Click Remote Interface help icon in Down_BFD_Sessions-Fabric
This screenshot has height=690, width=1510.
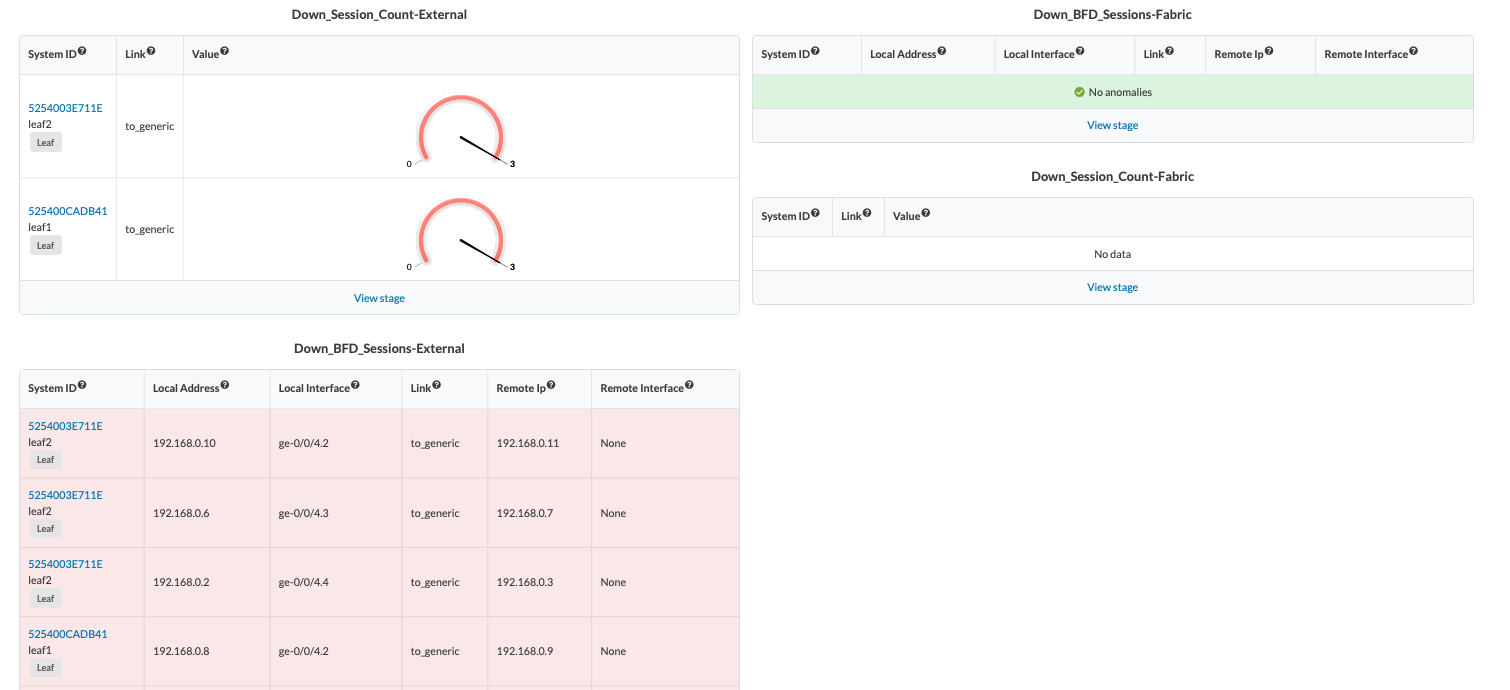(x=1413, y=50)
